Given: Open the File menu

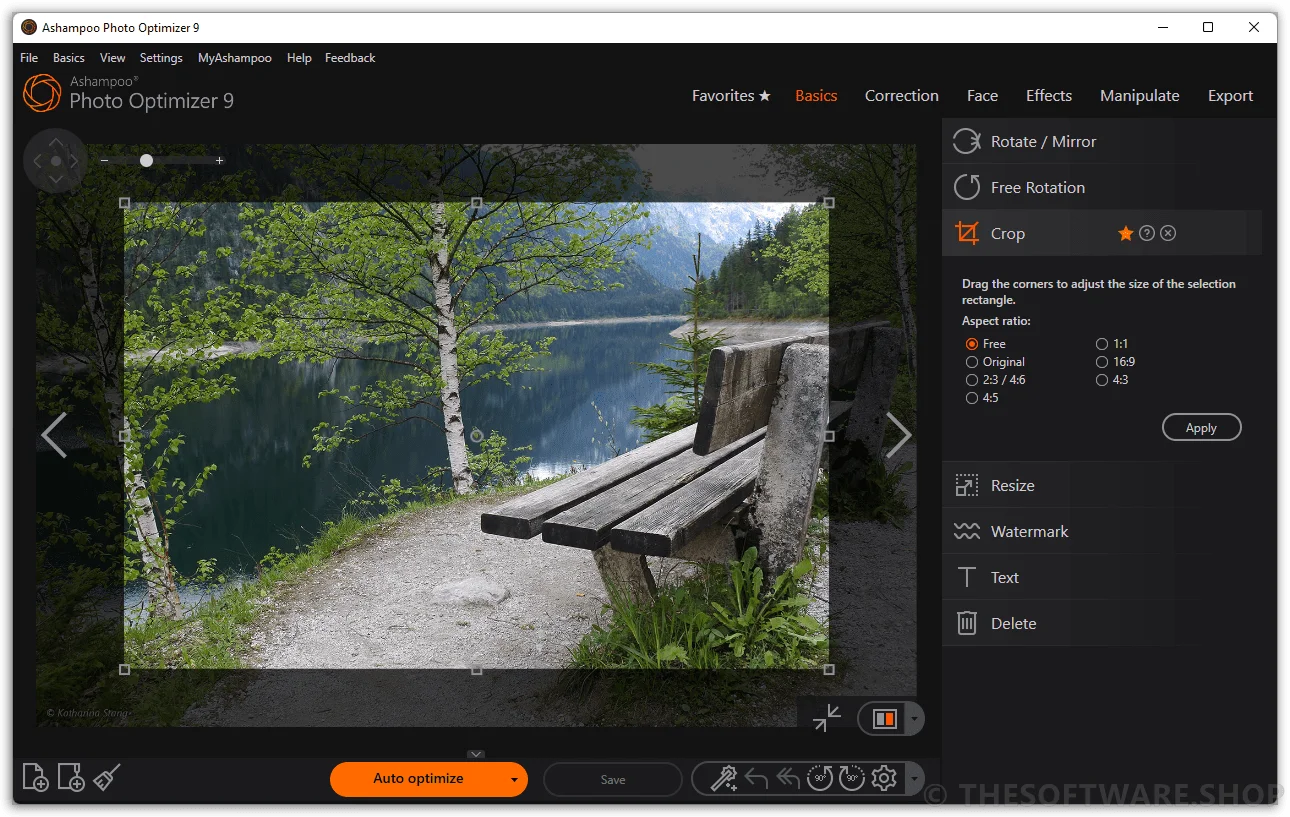Looking at the screenshot, I should tap(29, 58).
